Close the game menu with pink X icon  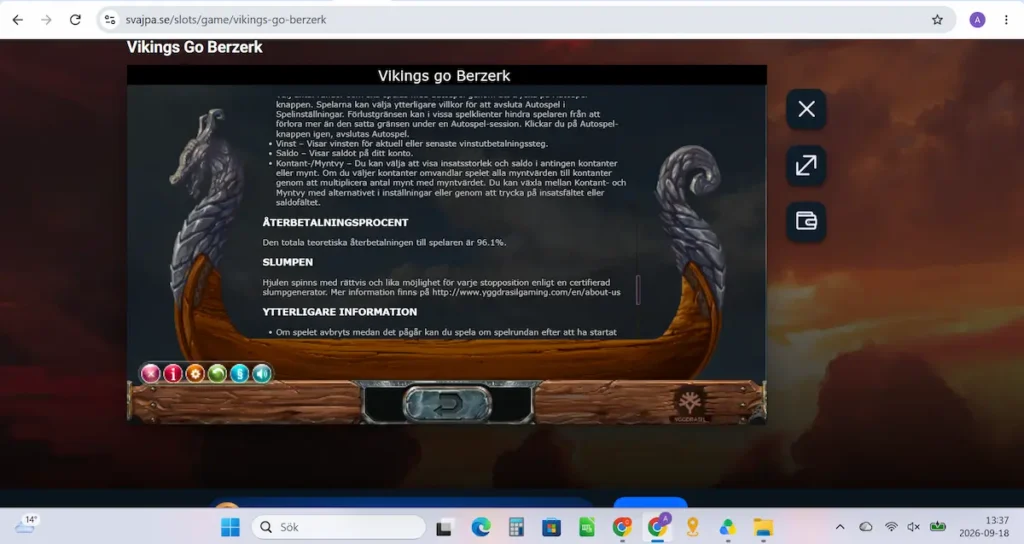tap(151, 374)
